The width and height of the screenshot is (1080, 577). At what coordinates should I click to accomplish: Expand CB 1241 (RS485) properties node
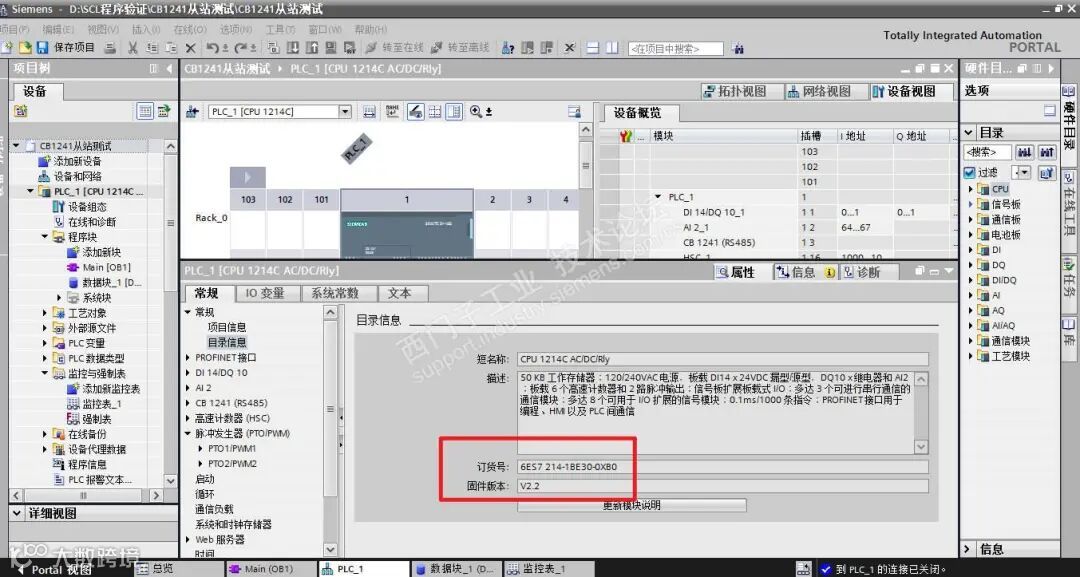pos(188,403)
